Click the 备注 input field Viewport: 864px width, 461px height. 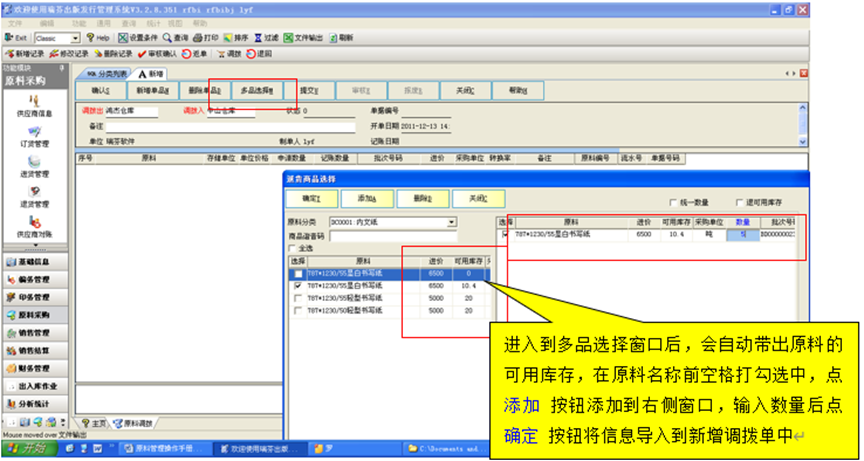(x=231, y=127)
